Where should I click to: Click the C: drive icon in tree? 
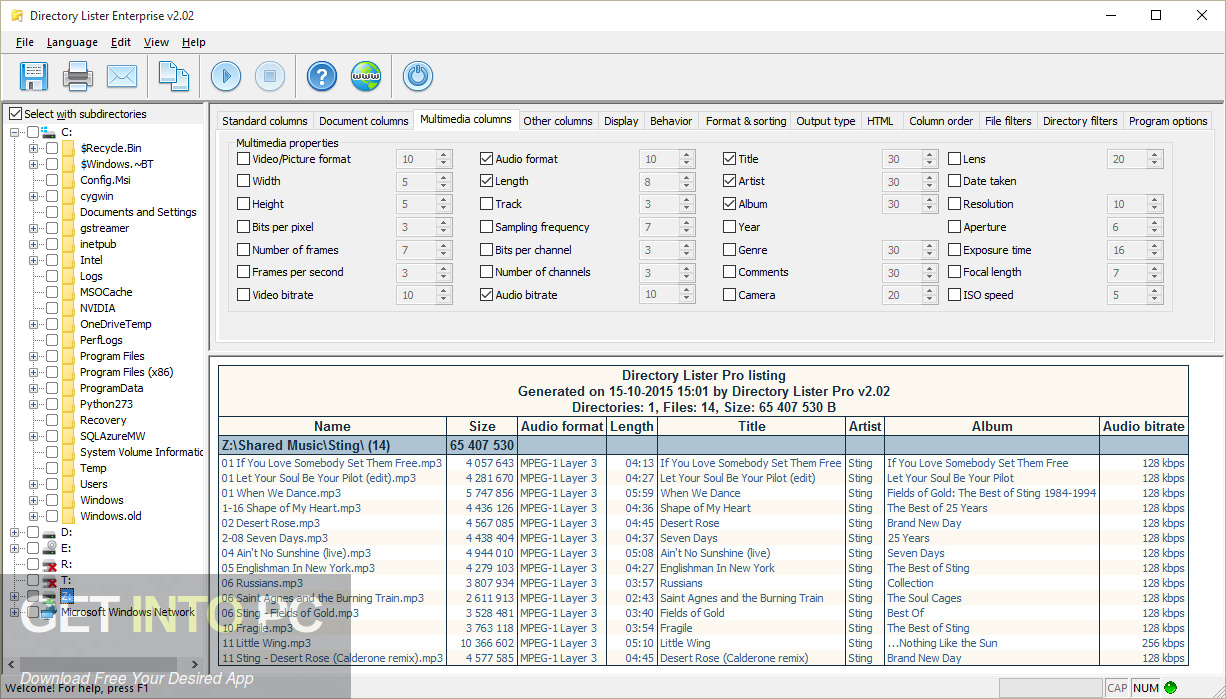point(50,132)
